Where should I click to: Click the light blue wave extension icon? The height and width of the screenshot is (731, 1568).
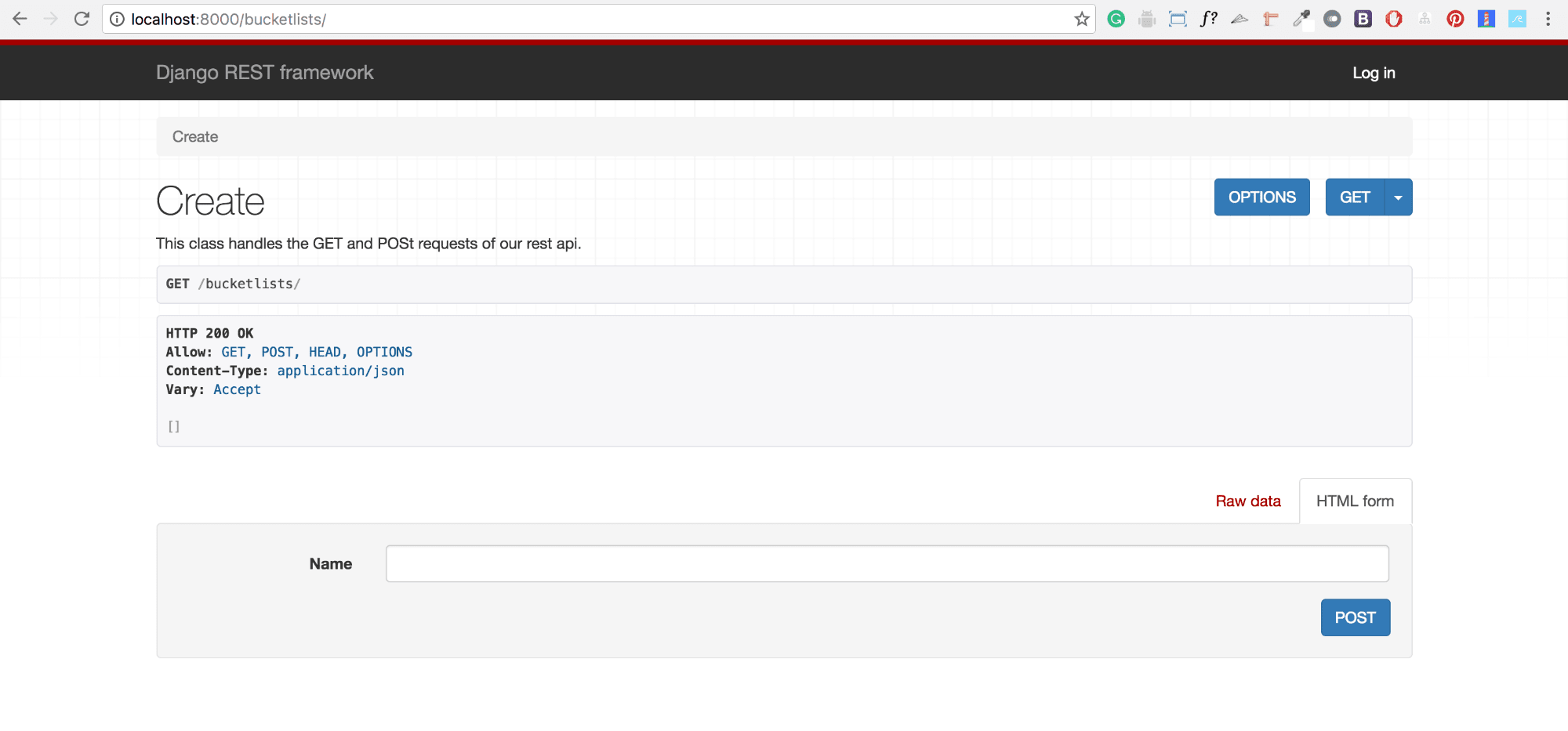(1517, 19)
